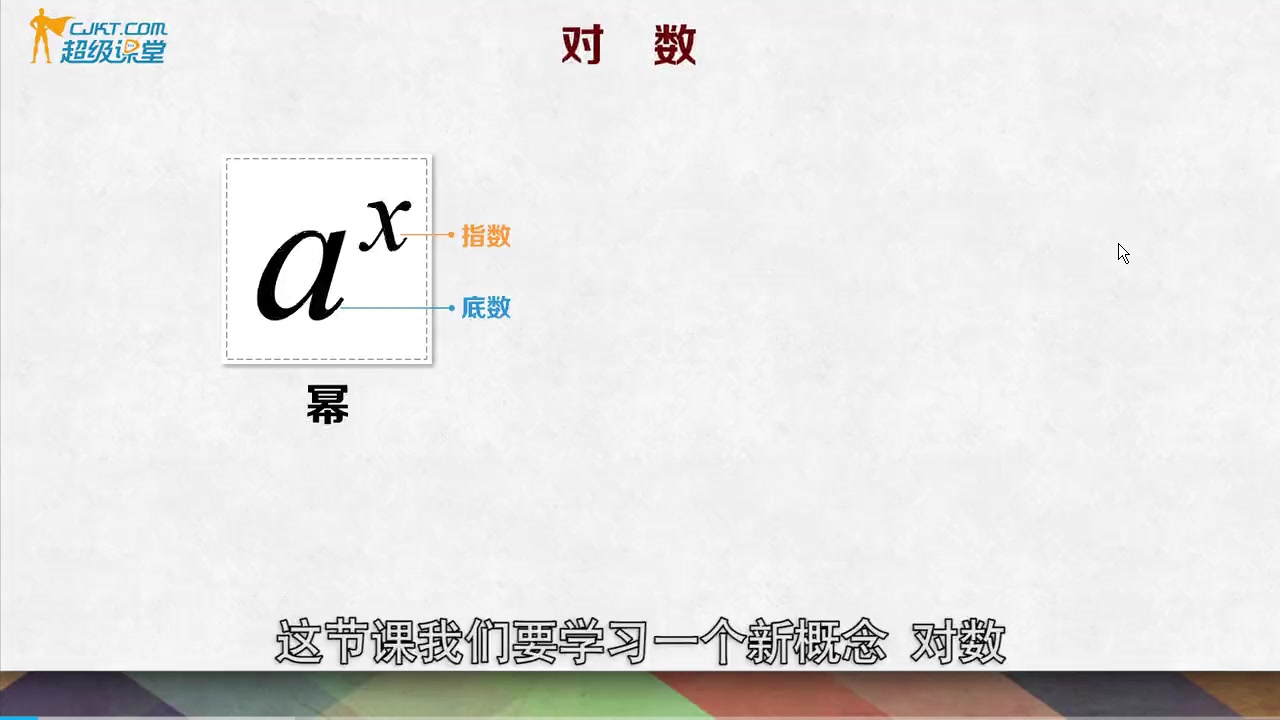Toggle the 底数 base label
This screenshot has height=720, width=1280.
pyautogui.click(x=486, y=309)
